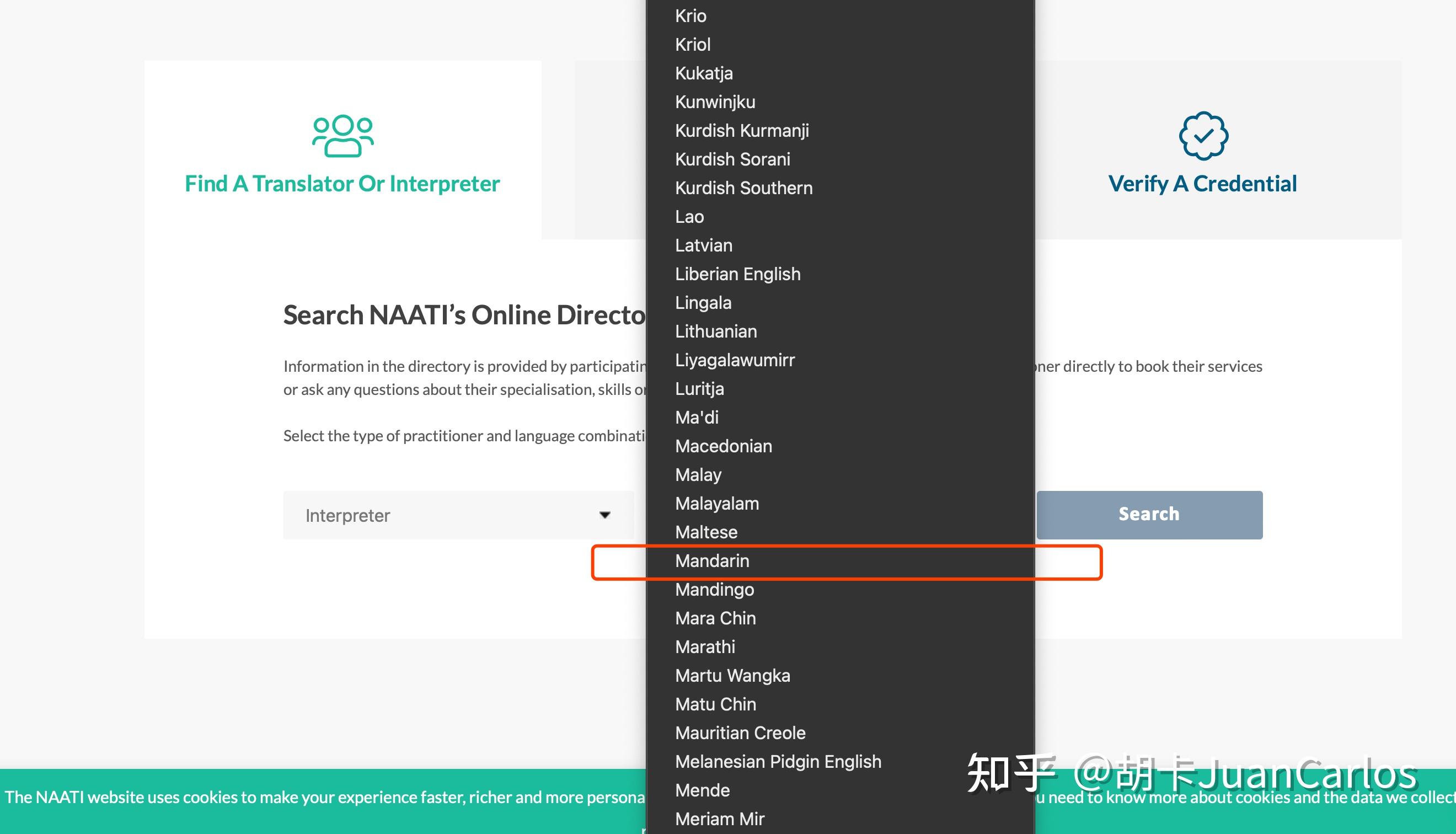
Task: Select Lithuanian language option
Action: pos(716,331)
